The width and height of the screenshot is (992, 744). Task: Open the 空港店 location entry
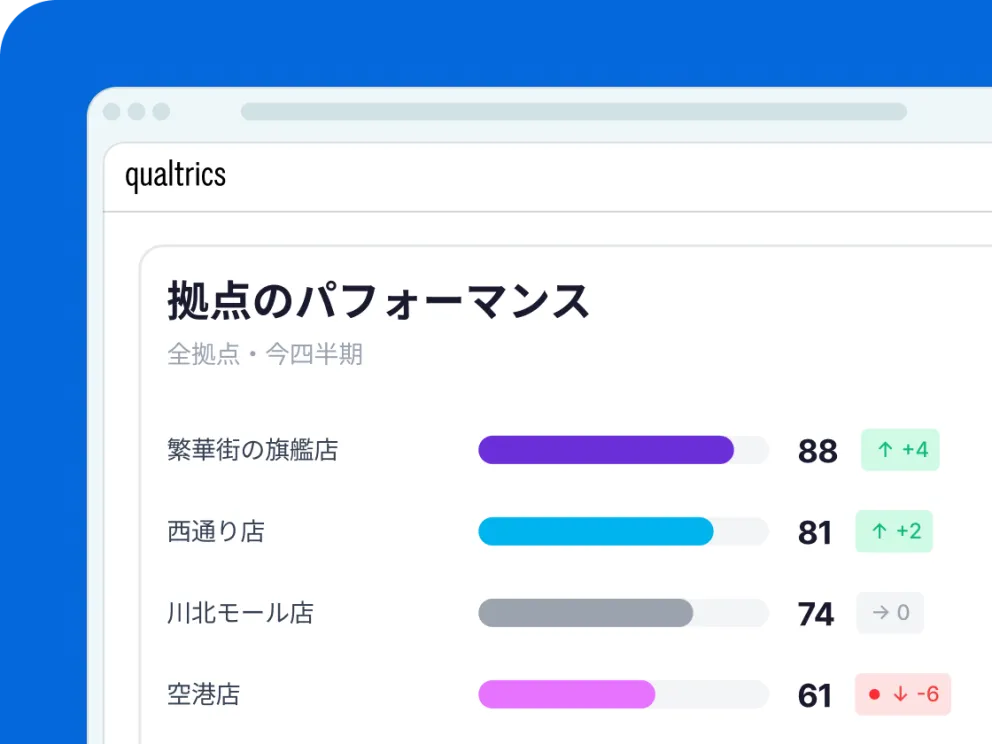(204, 694)
